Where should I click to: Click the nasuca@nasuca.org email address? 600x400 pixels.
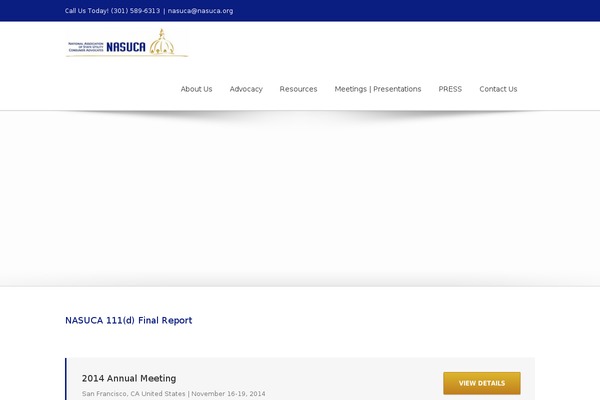point(200,11)
